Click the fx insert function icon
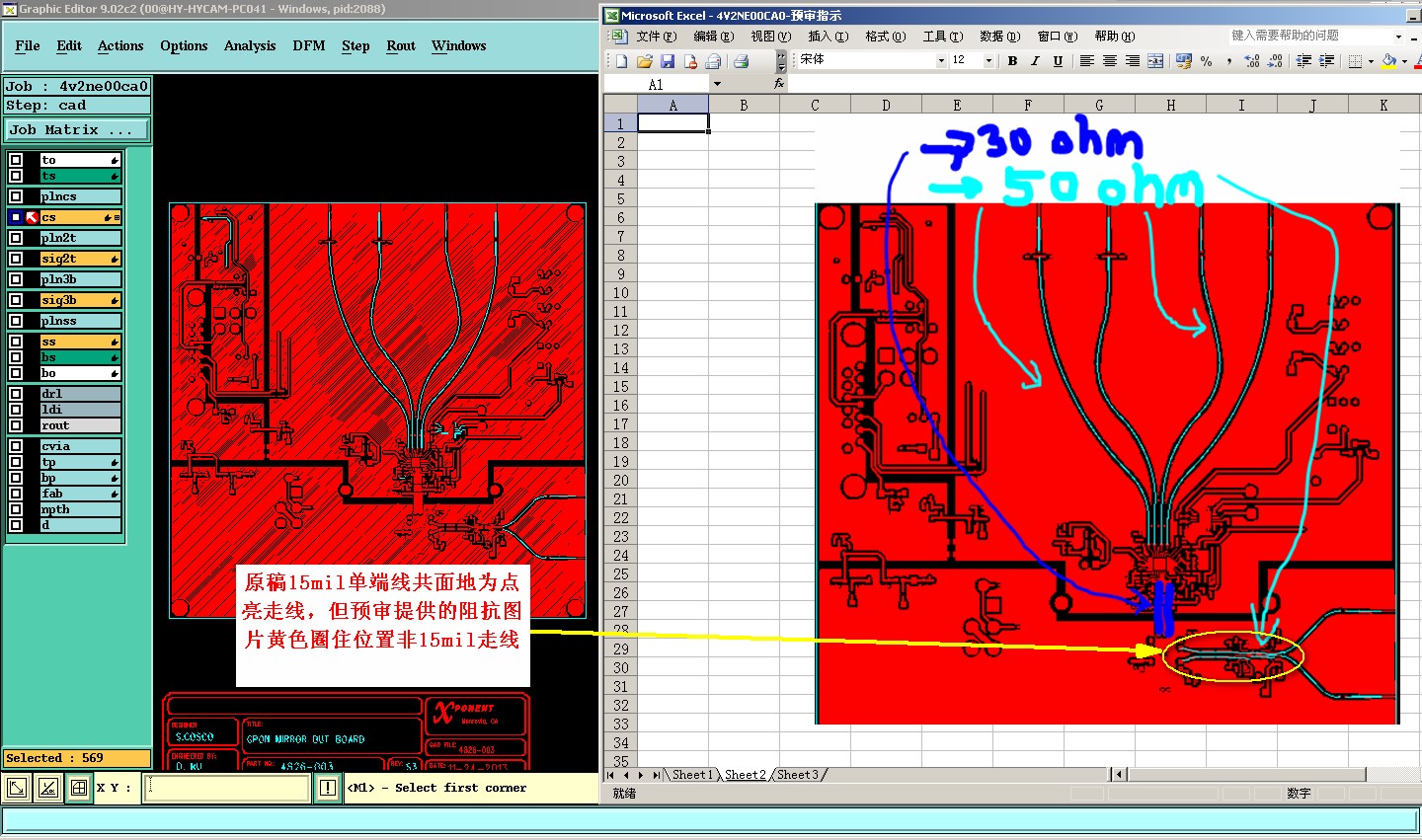1422x840 pixels. tap(779, 84)
